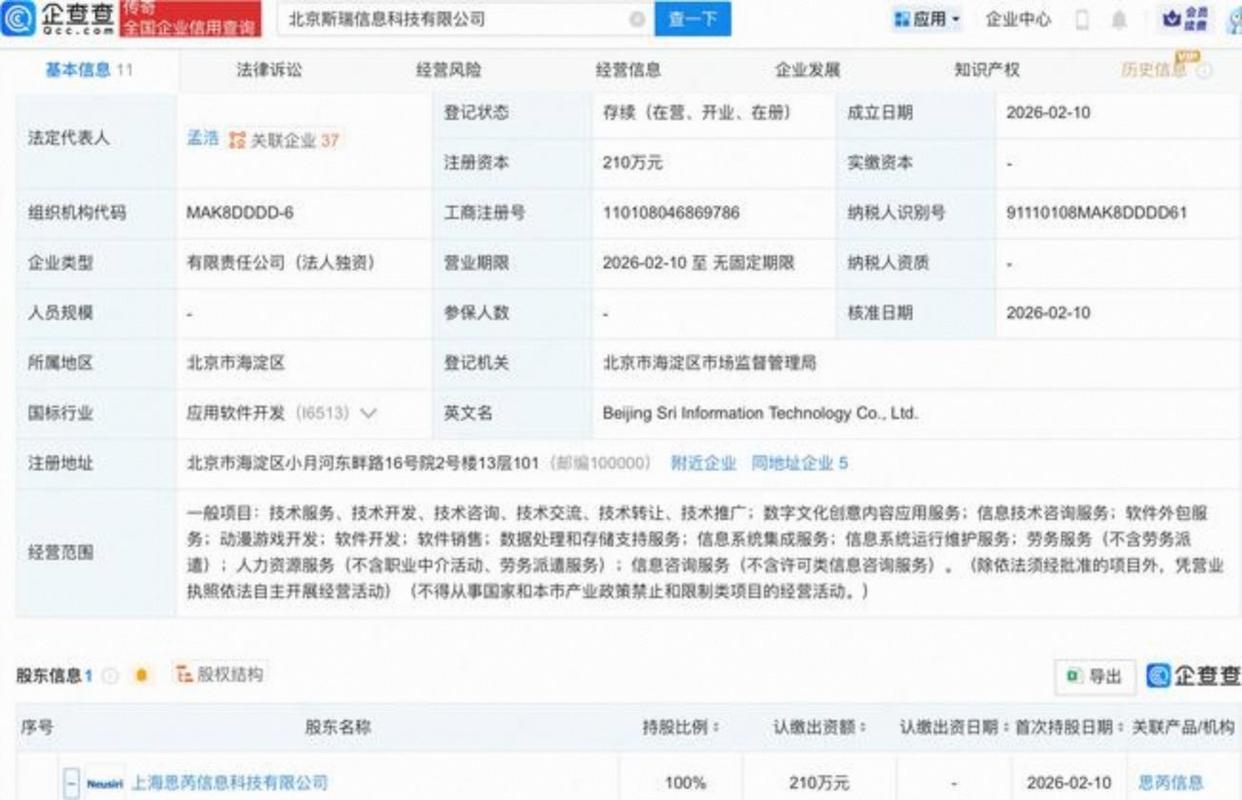Open 企业中心 link in header

pos(1018,19)
